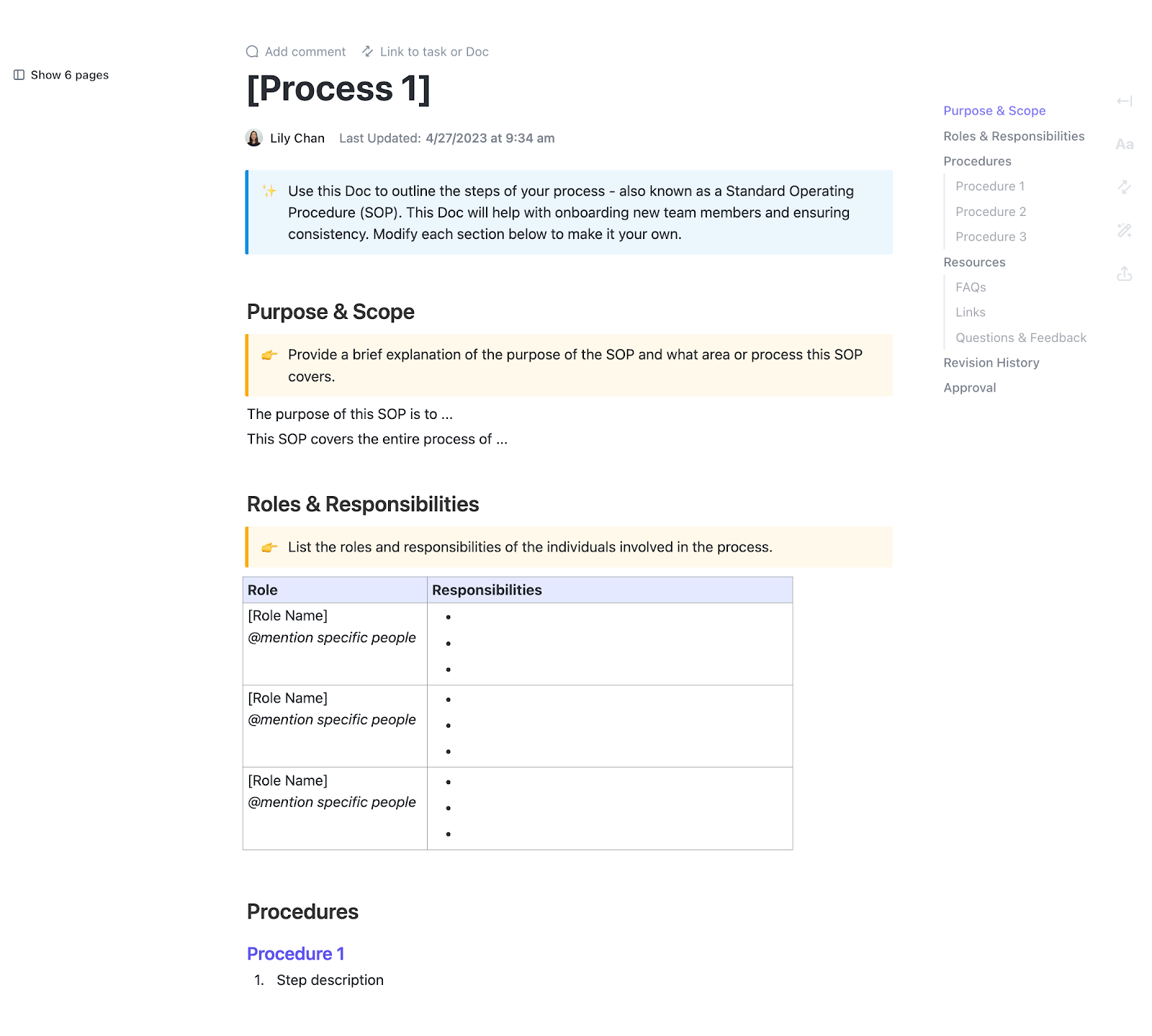Jump to FAQs in the outline
The height and width of the screenshot is (1036, 1152).
point(971,287)
